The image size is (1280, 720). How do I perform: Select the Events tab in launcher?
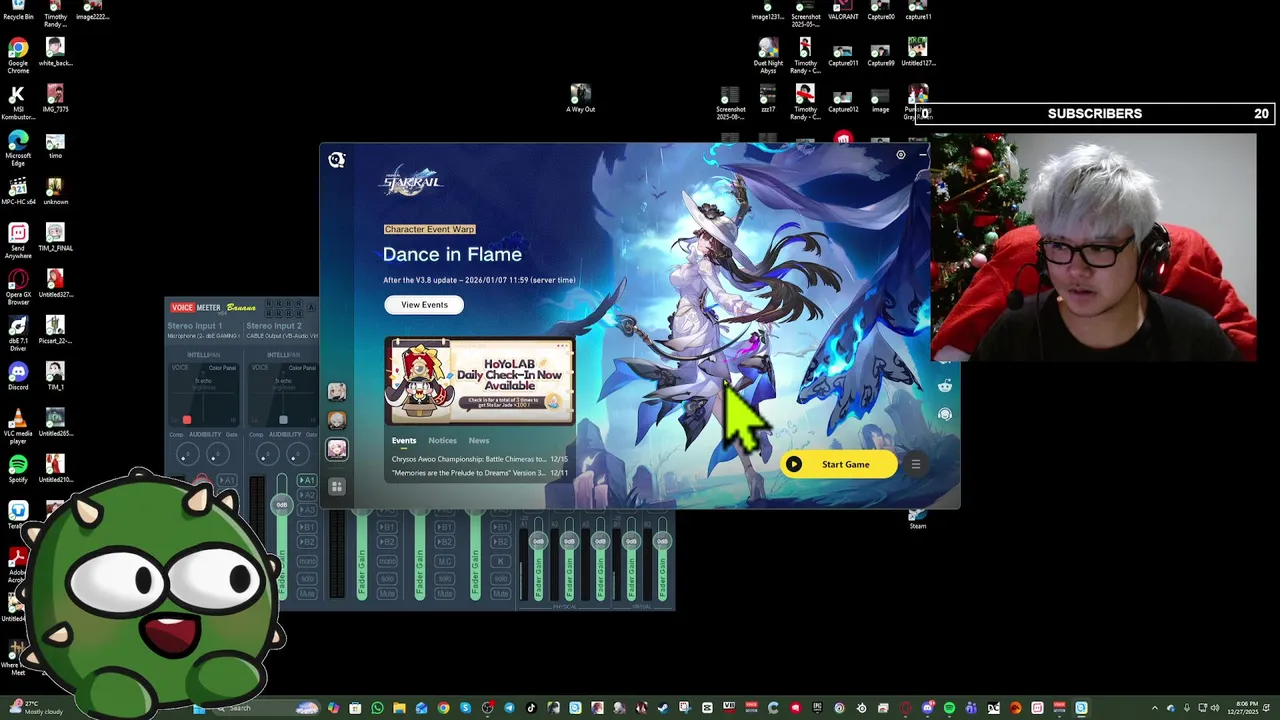coord(404,441)
